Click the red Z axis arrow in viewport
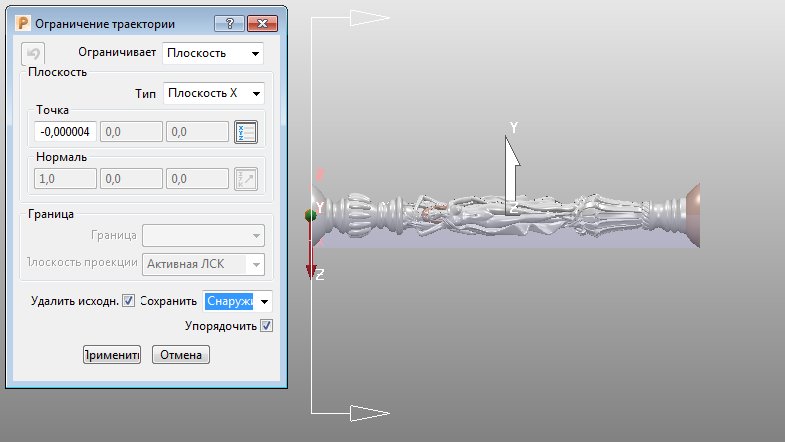 click(x=311, y=250)
